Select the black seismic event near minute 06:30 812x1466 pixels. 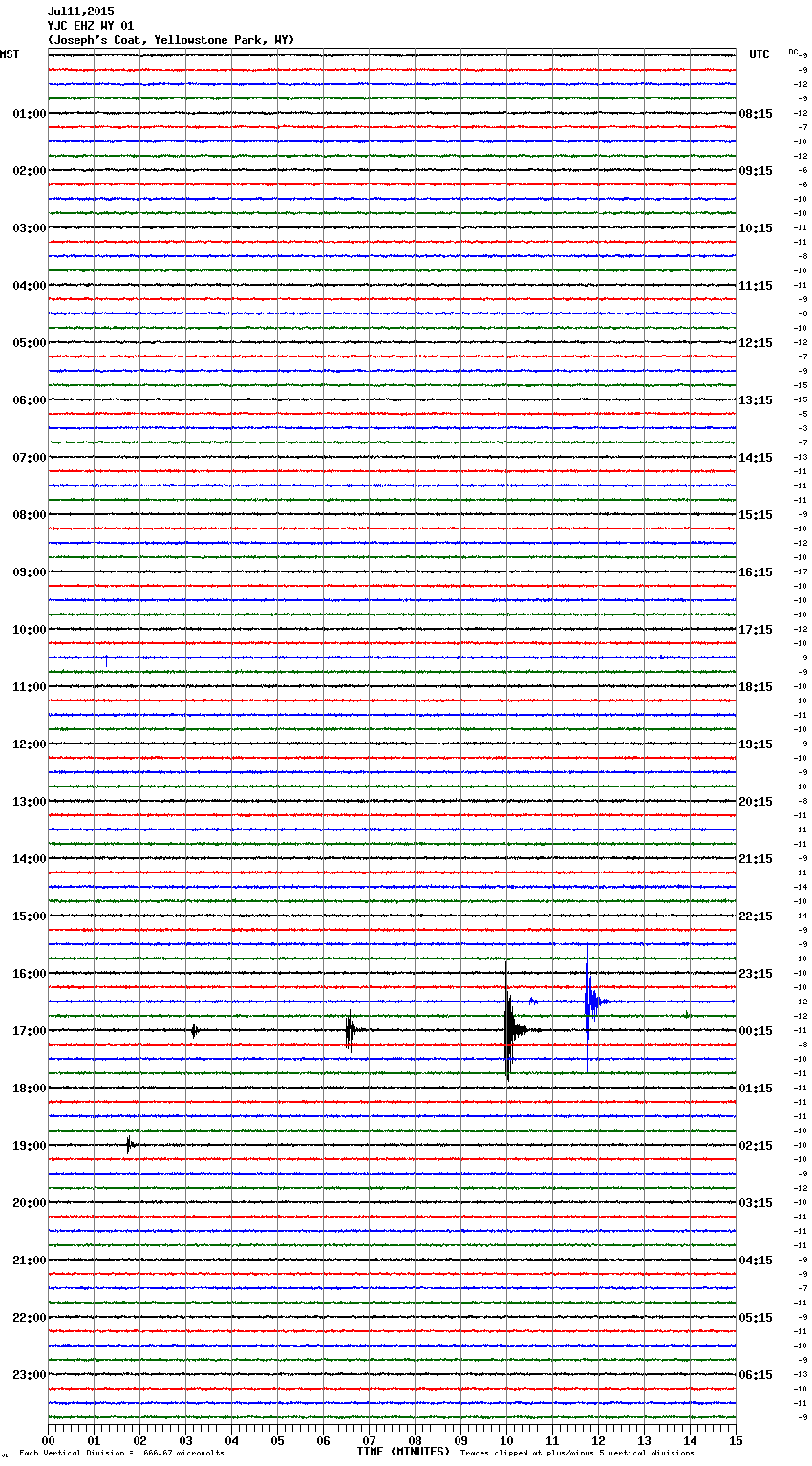[351, 1030]
